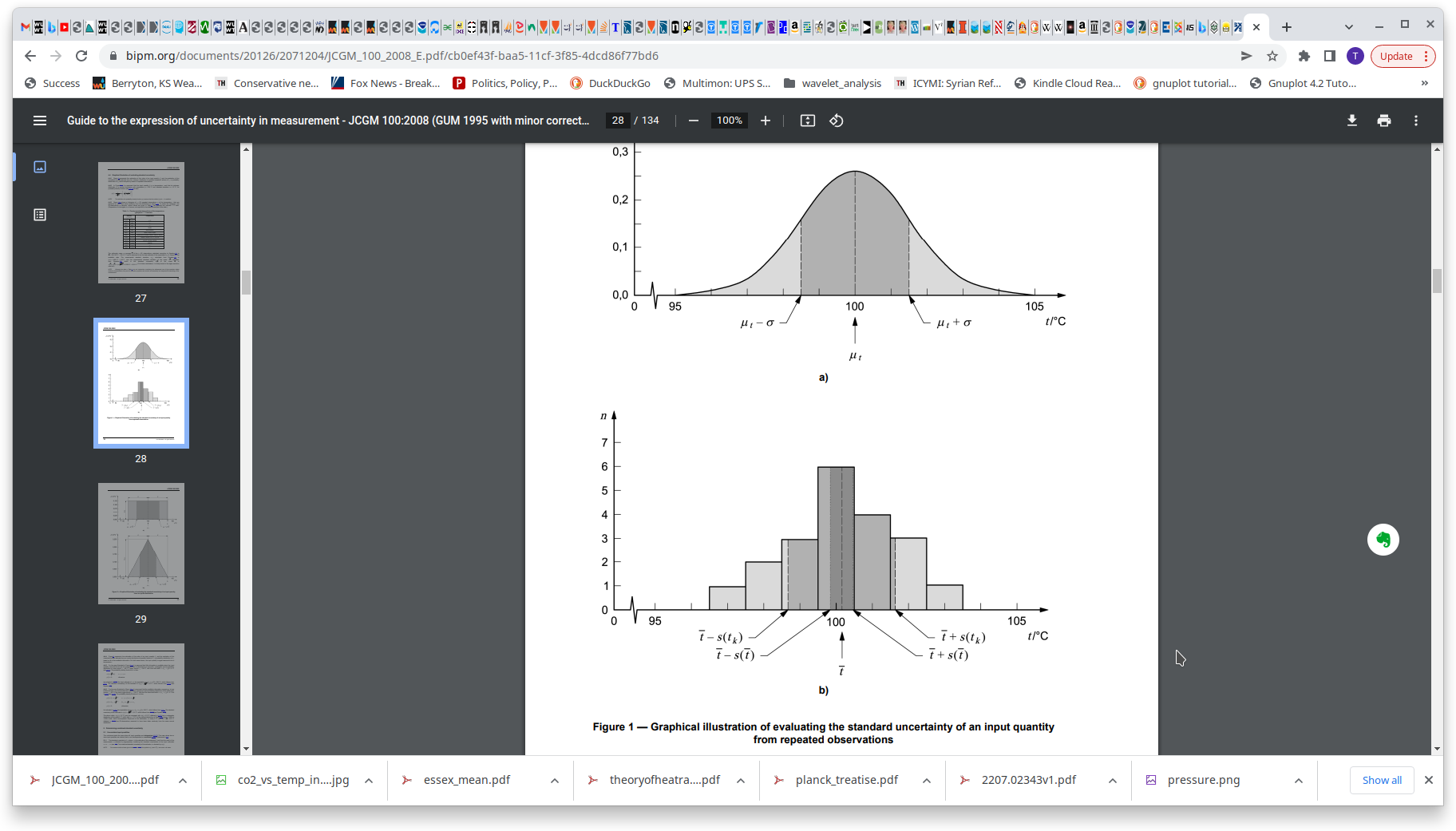This screenshot has height=831, width=1456.
Task: Click the PDF zoom out button
Action: point(694,121)
